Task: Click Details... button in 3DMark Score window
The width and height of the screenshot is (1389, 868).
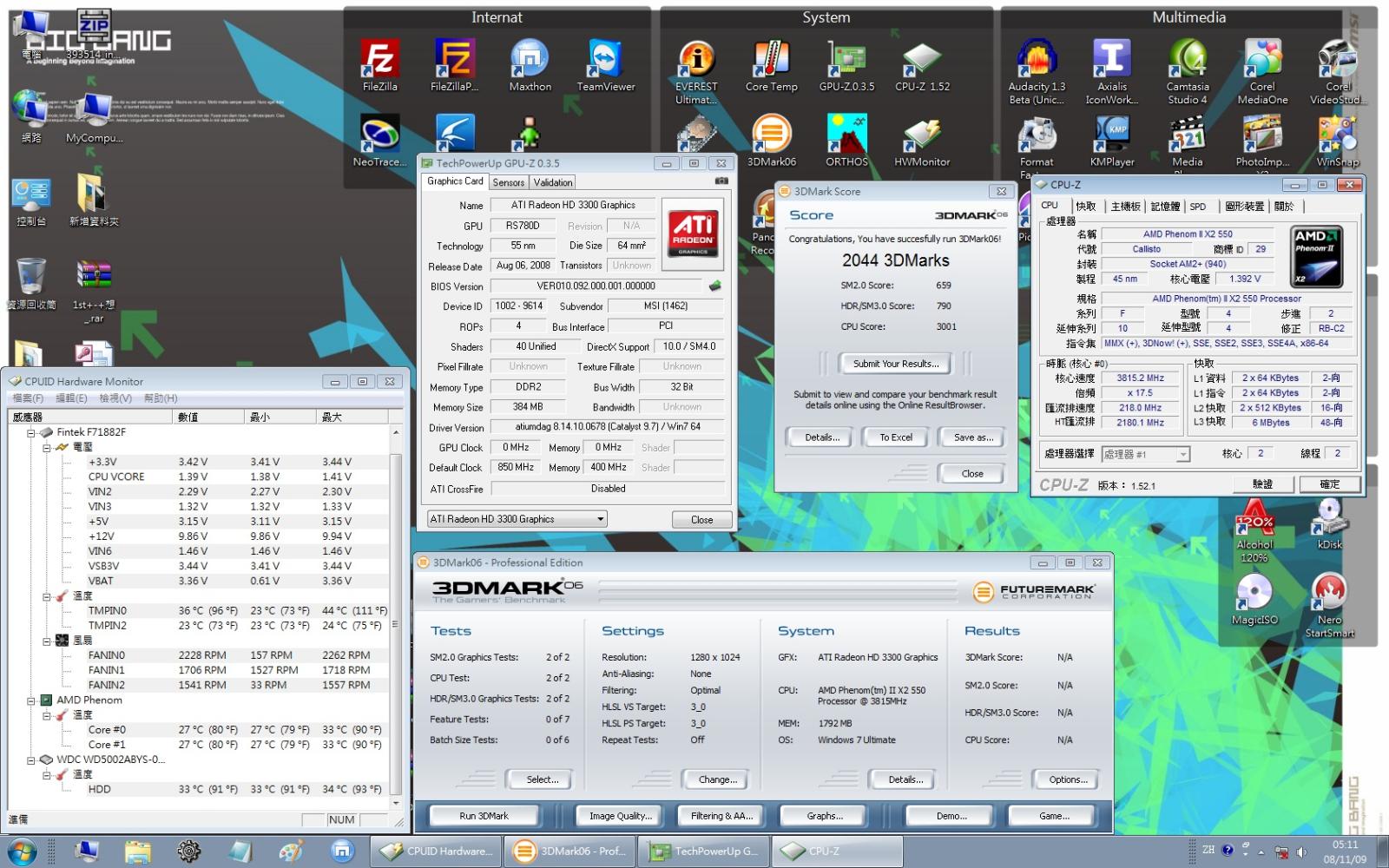Action: tap(821, 437)
